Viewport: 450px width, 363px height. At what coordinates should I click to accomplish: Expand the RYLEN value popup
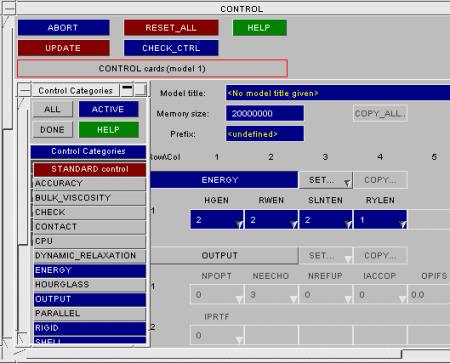tap(402, 224)
